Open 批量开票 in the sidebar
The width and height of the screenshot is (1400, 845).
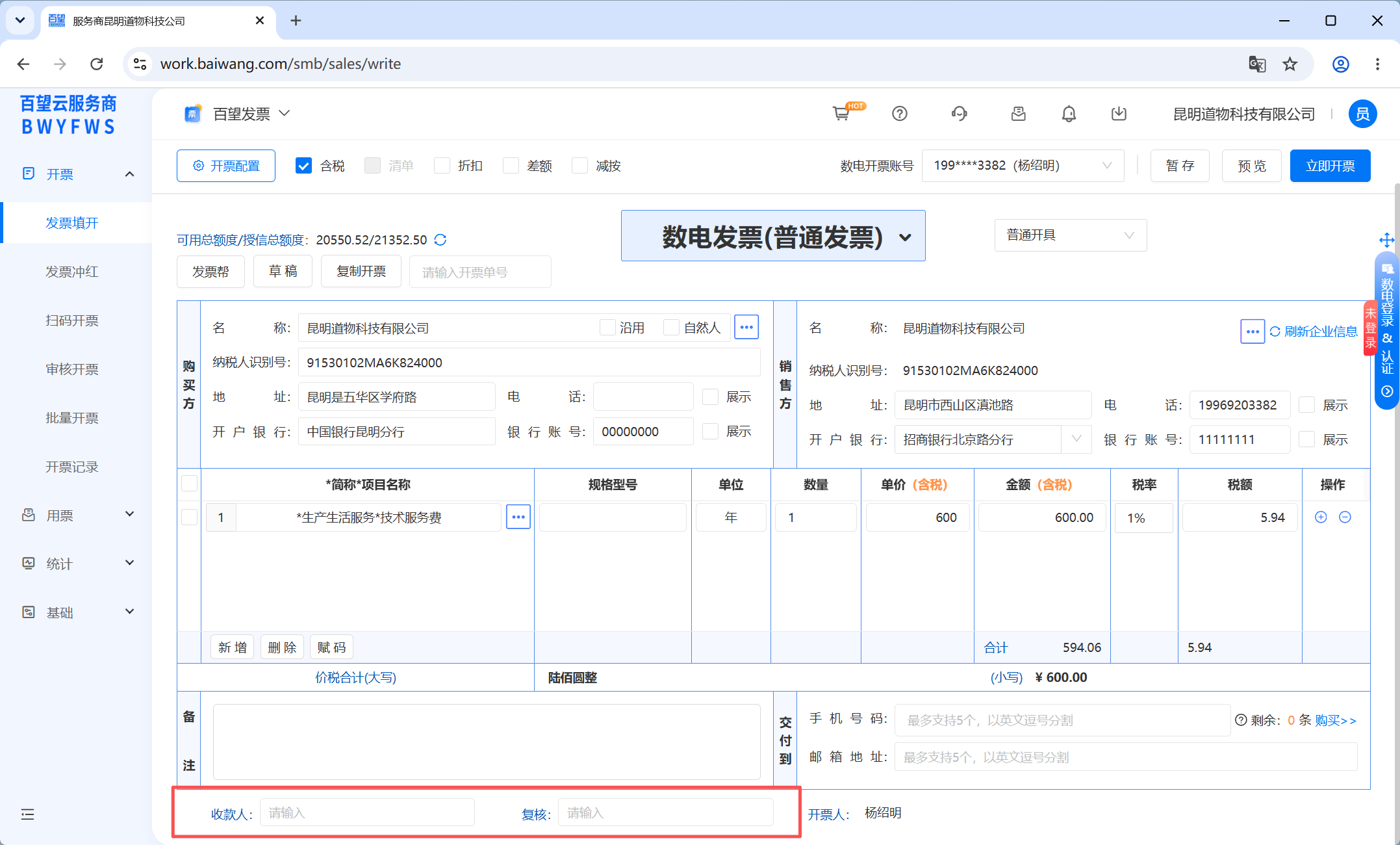72,418
